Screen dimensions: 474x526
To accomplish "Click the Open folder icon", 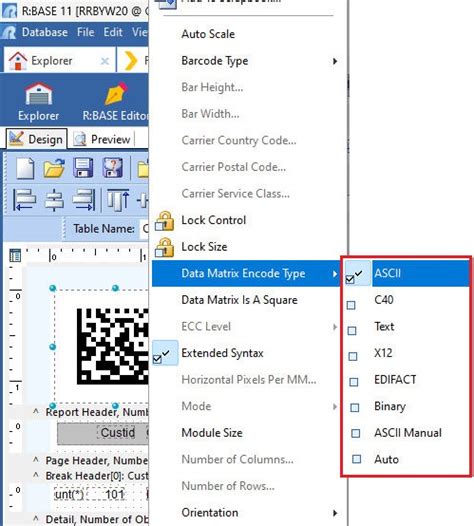I will click(54, 168).
